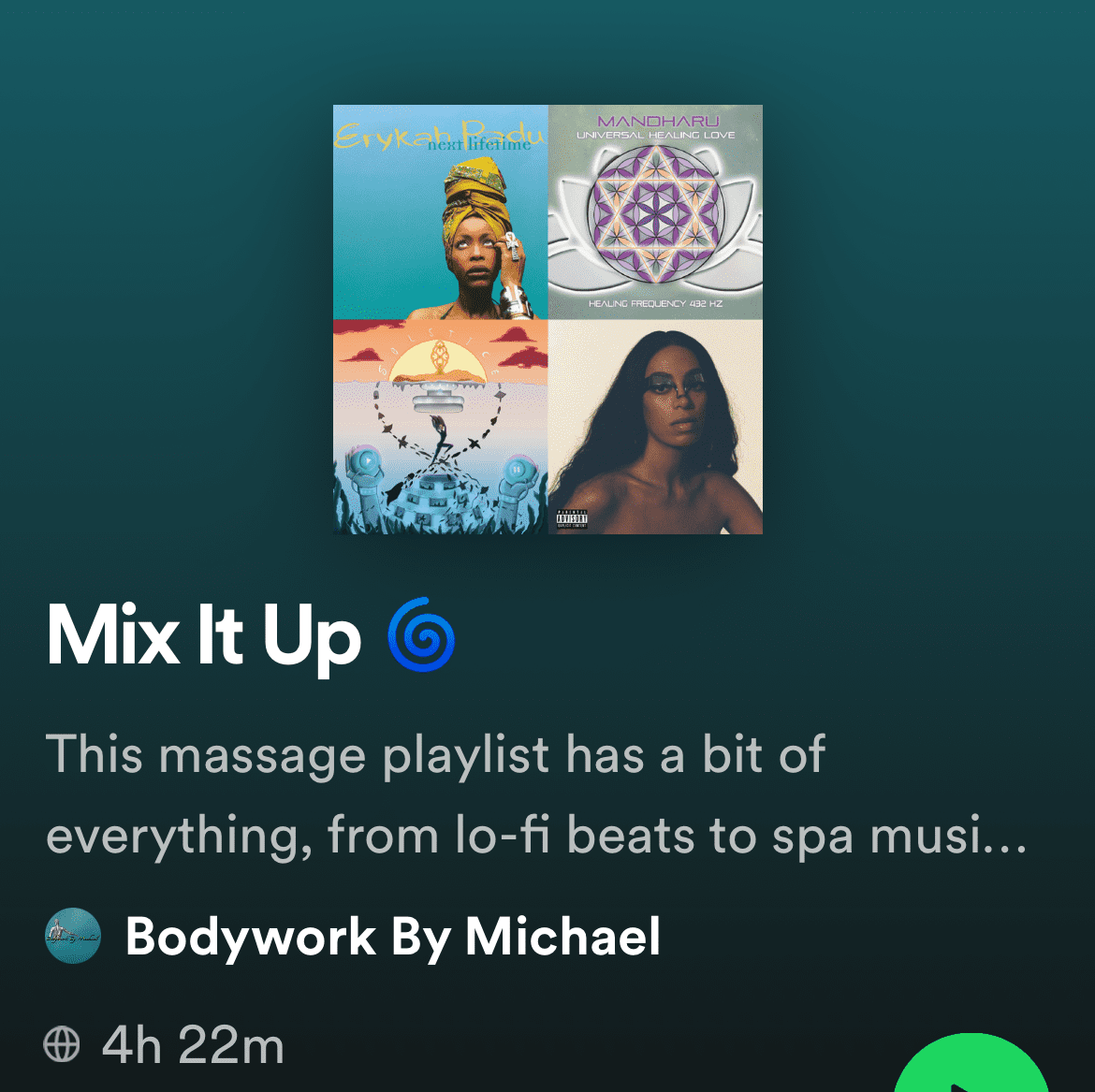Click the globe public-playlist icon
The height and width of the screenshot is (1092, 1095).
click(62, 1044)
